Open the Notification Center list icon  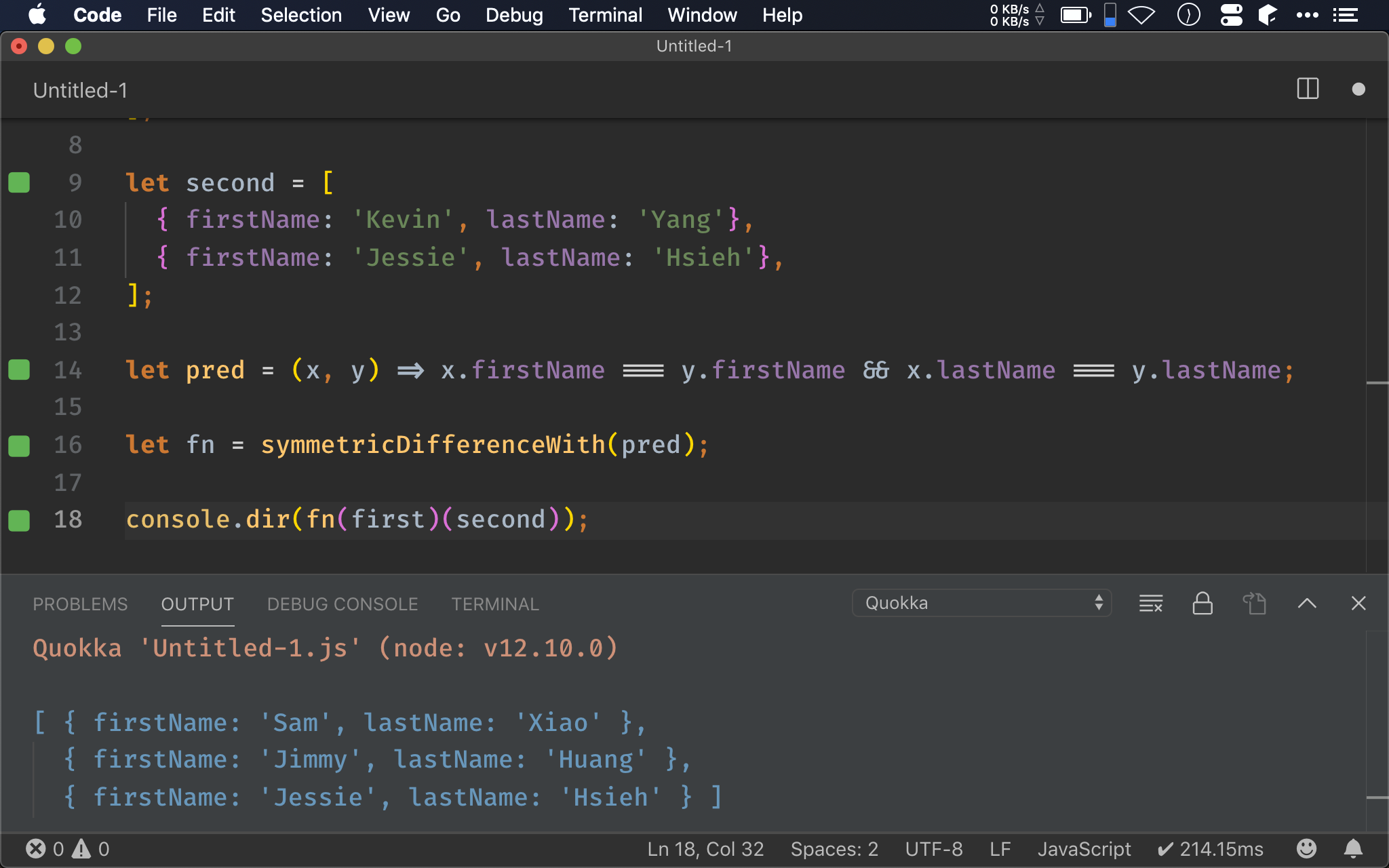pyautogui.click(x=1346, y=15)
